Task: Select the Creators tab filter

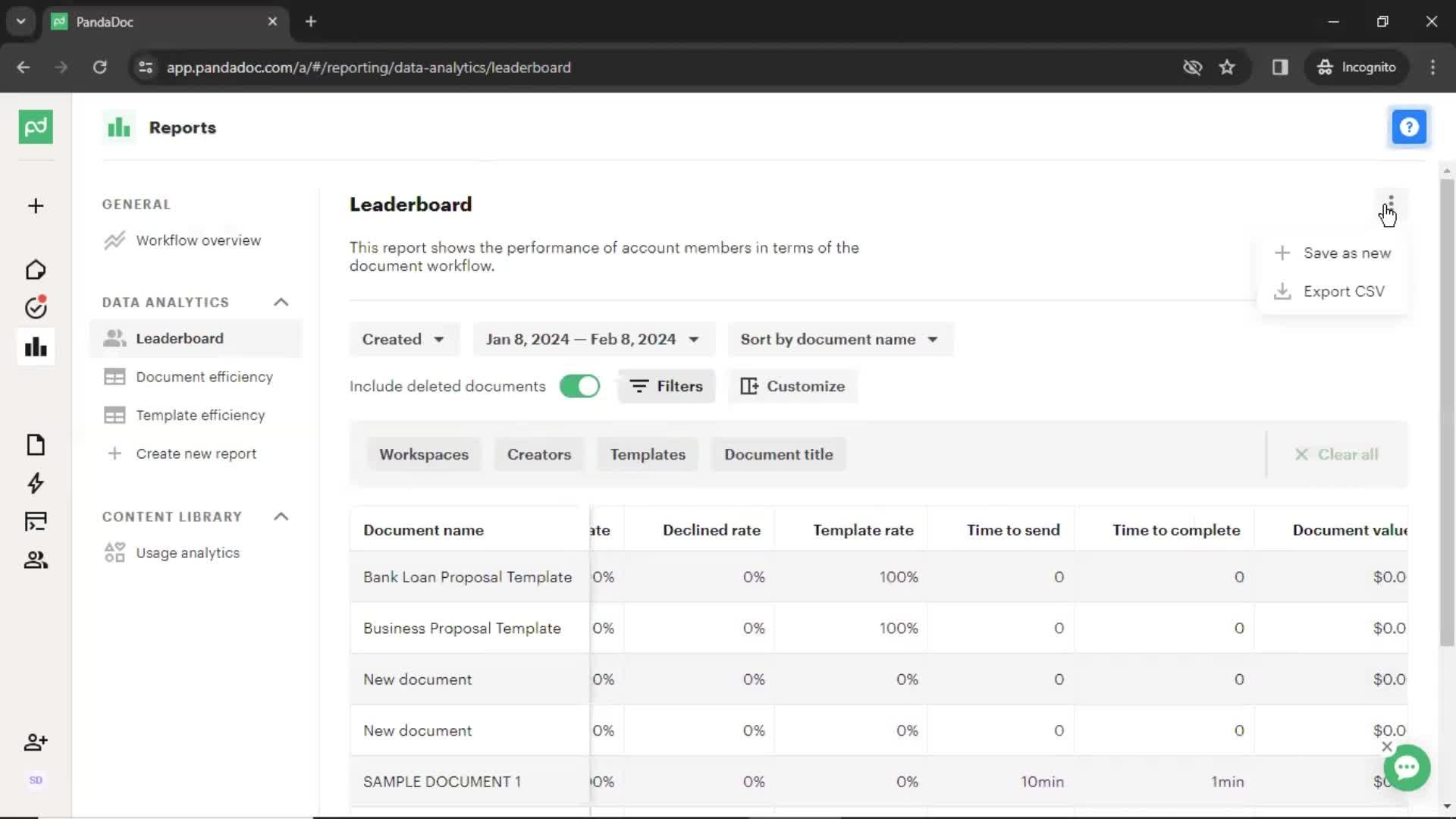Action: 539,454
